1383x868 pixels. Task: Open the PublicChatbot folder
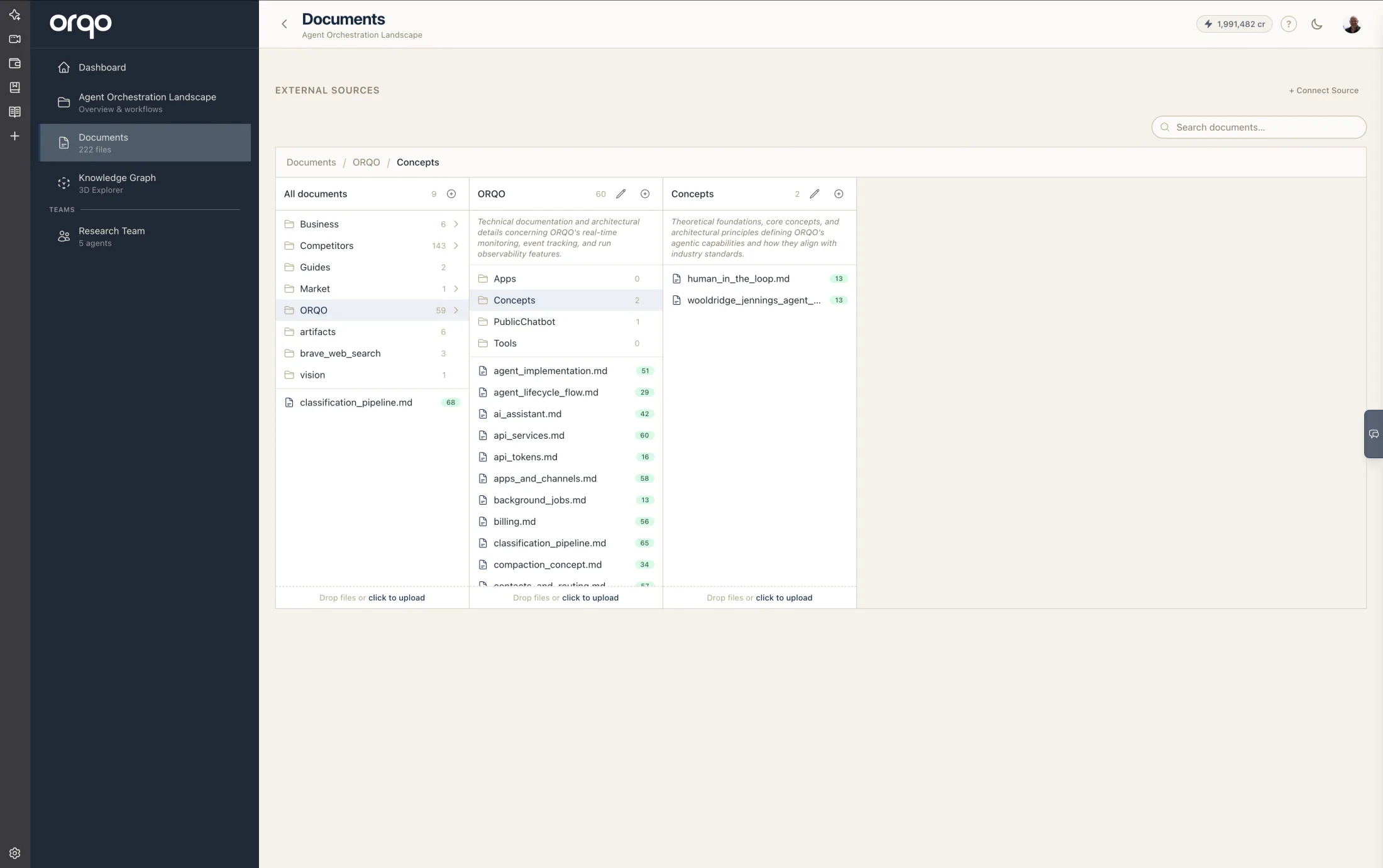(566, 322)
